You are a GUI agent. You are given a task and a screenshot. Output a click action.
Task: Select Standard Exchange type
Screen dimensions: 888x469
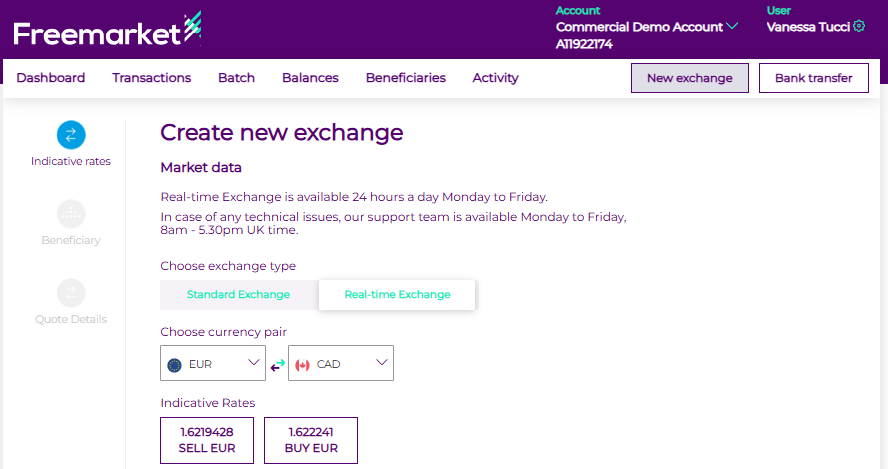(238, 295)
